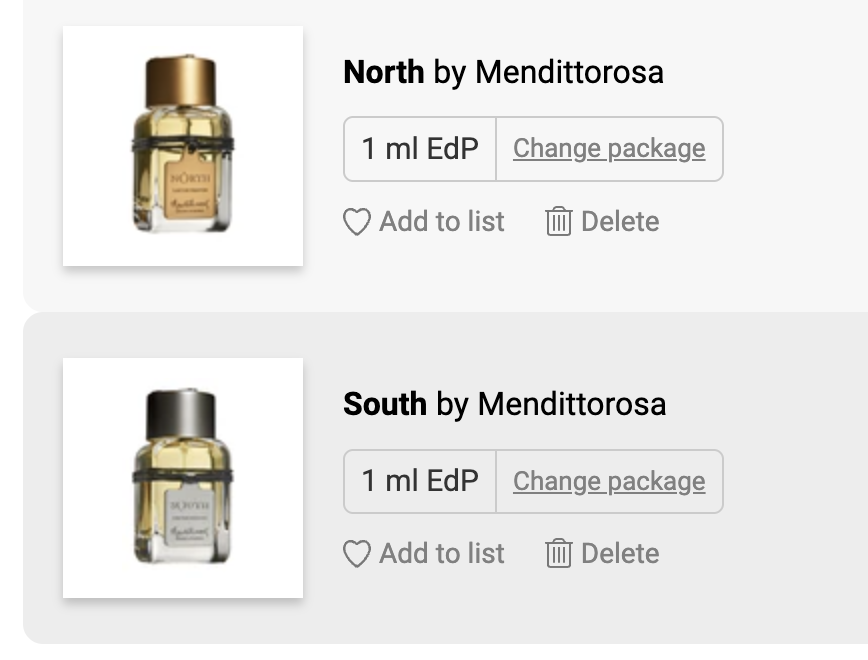This screenshot has width=868, height=660.
Task: Open the South perfume bottle thumbnail
Action: [x=183, y=478]
